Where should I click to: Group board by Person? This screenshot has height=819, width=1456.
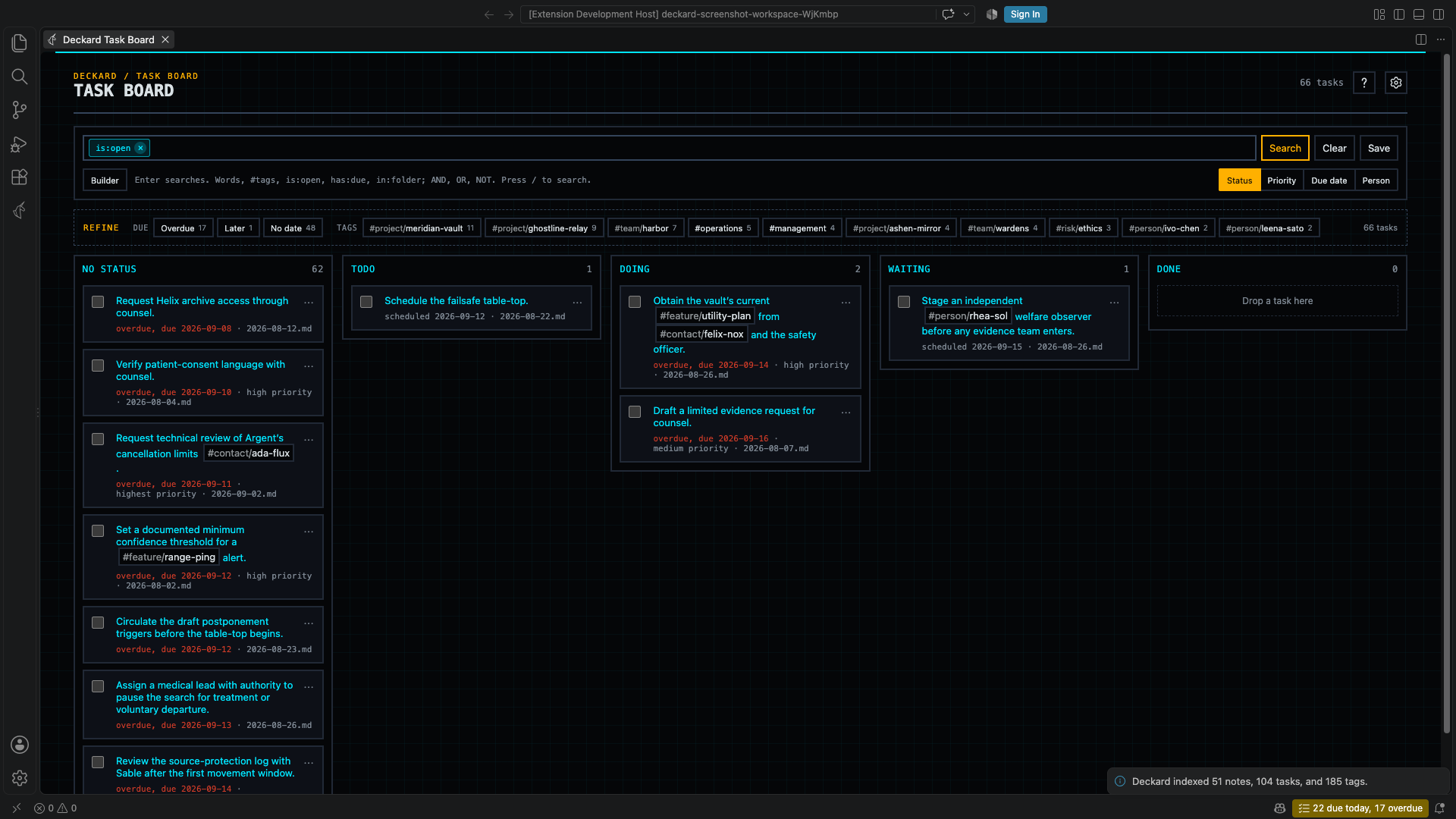pos(1376,180)
